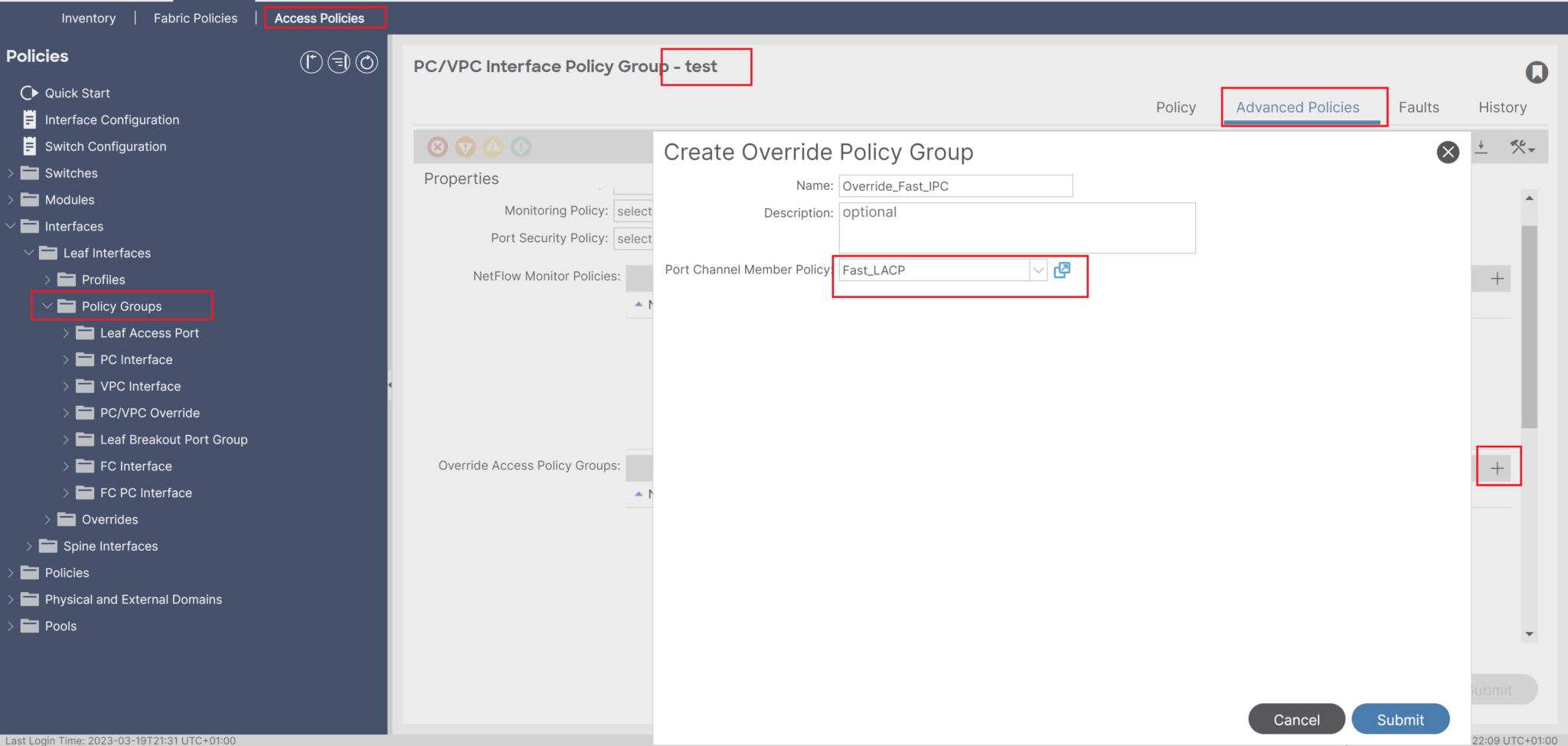Submit the Create Override Policy Group form
Viewport: 1568px width, 746px height.
coord(1400,718)
